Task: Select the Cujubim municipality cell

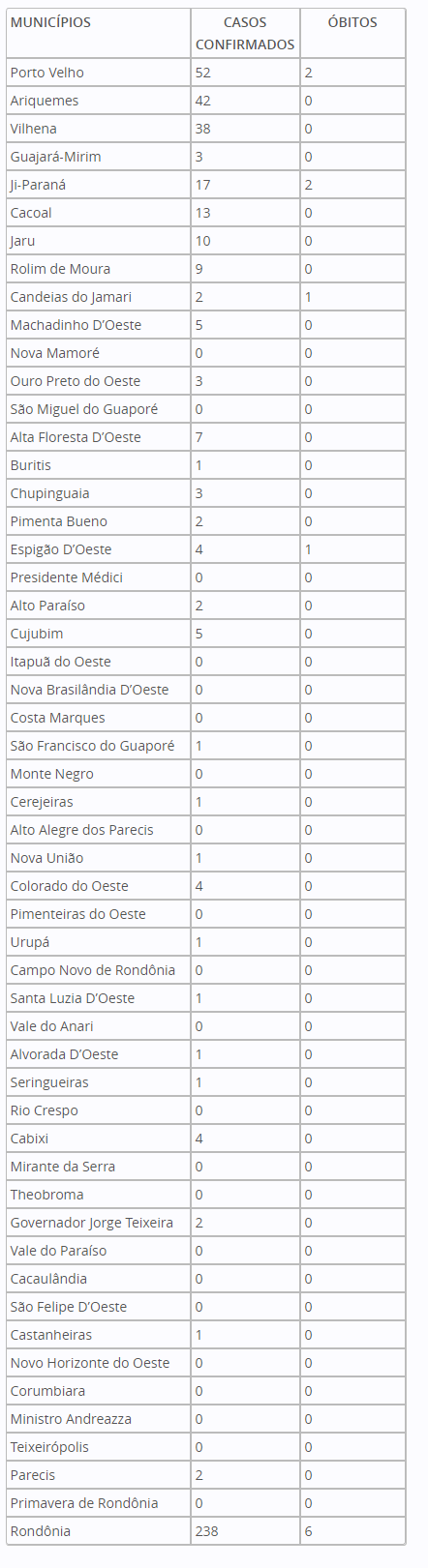Action: [99, 634]
